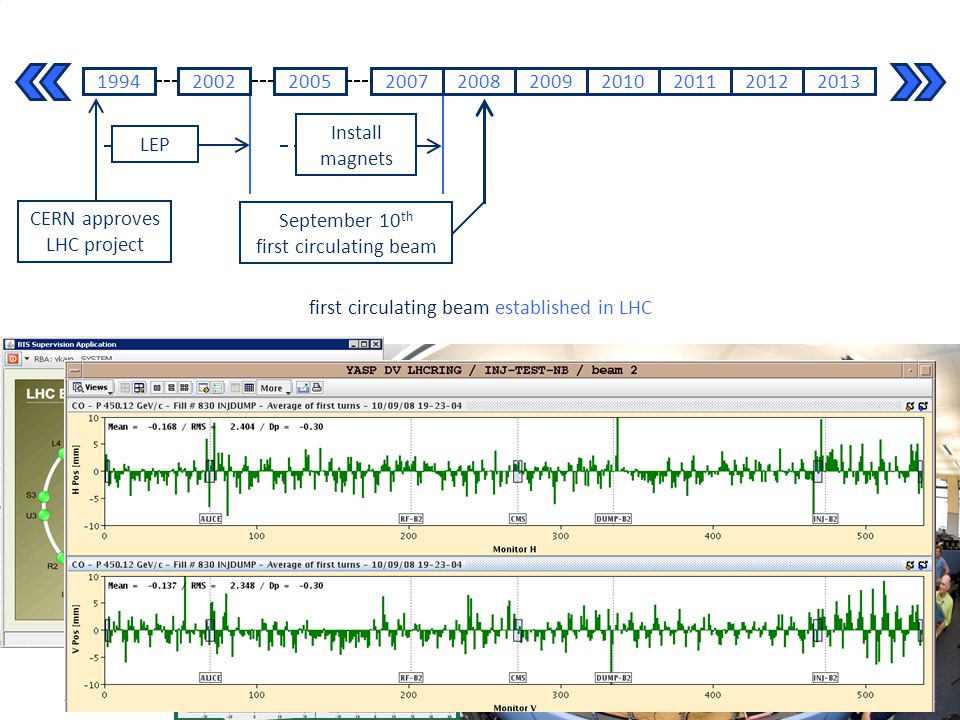Select the 1994 timeline box
This screenshot has width=960, height=720.
pos(119,81)
